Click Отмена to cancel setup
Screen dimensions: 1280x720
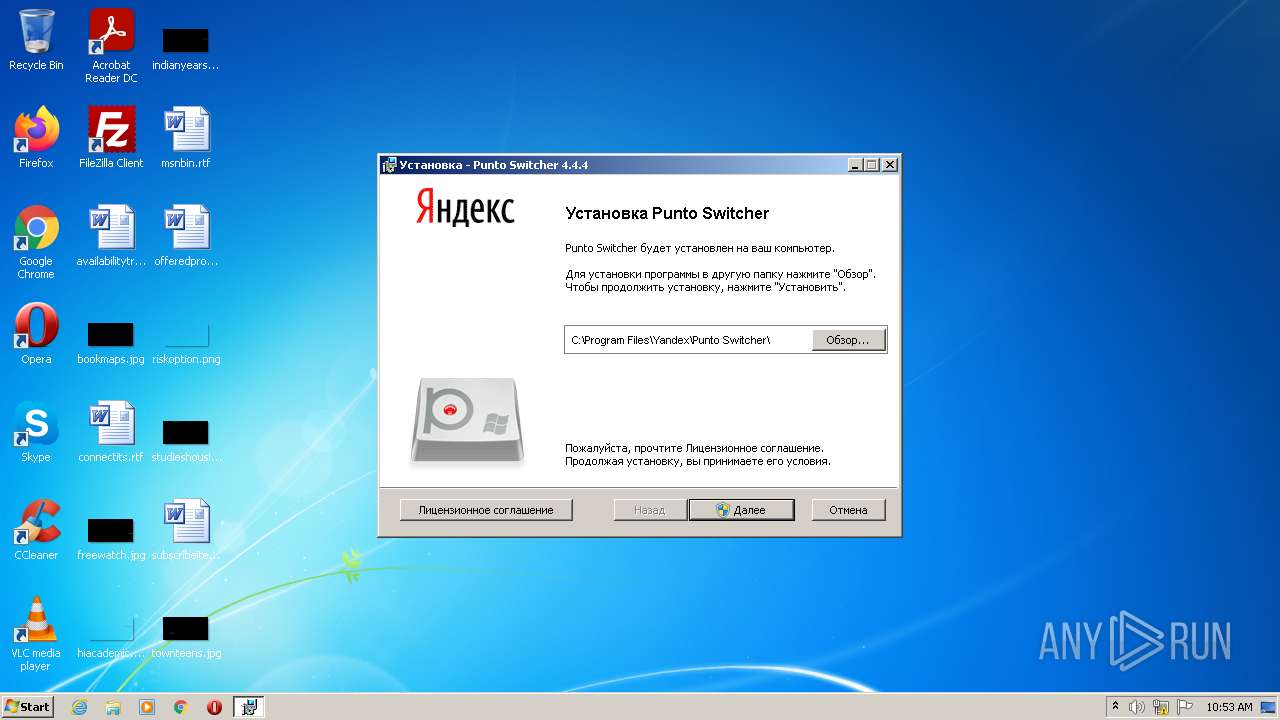(x=848, y=510)
